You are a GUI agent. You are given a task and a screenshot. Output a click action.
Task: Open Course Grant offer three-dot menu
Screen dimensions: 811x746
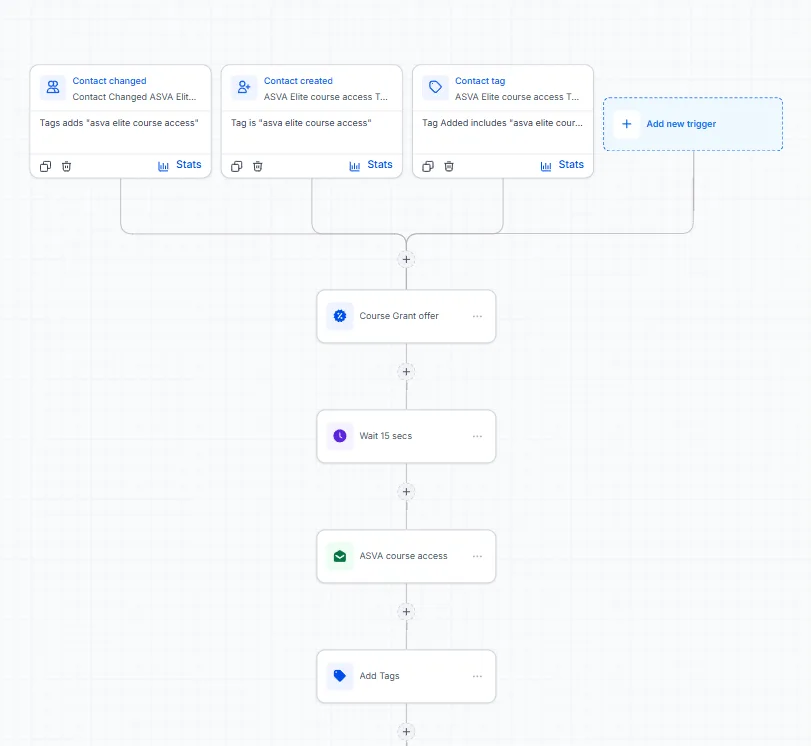click(477, 316)
